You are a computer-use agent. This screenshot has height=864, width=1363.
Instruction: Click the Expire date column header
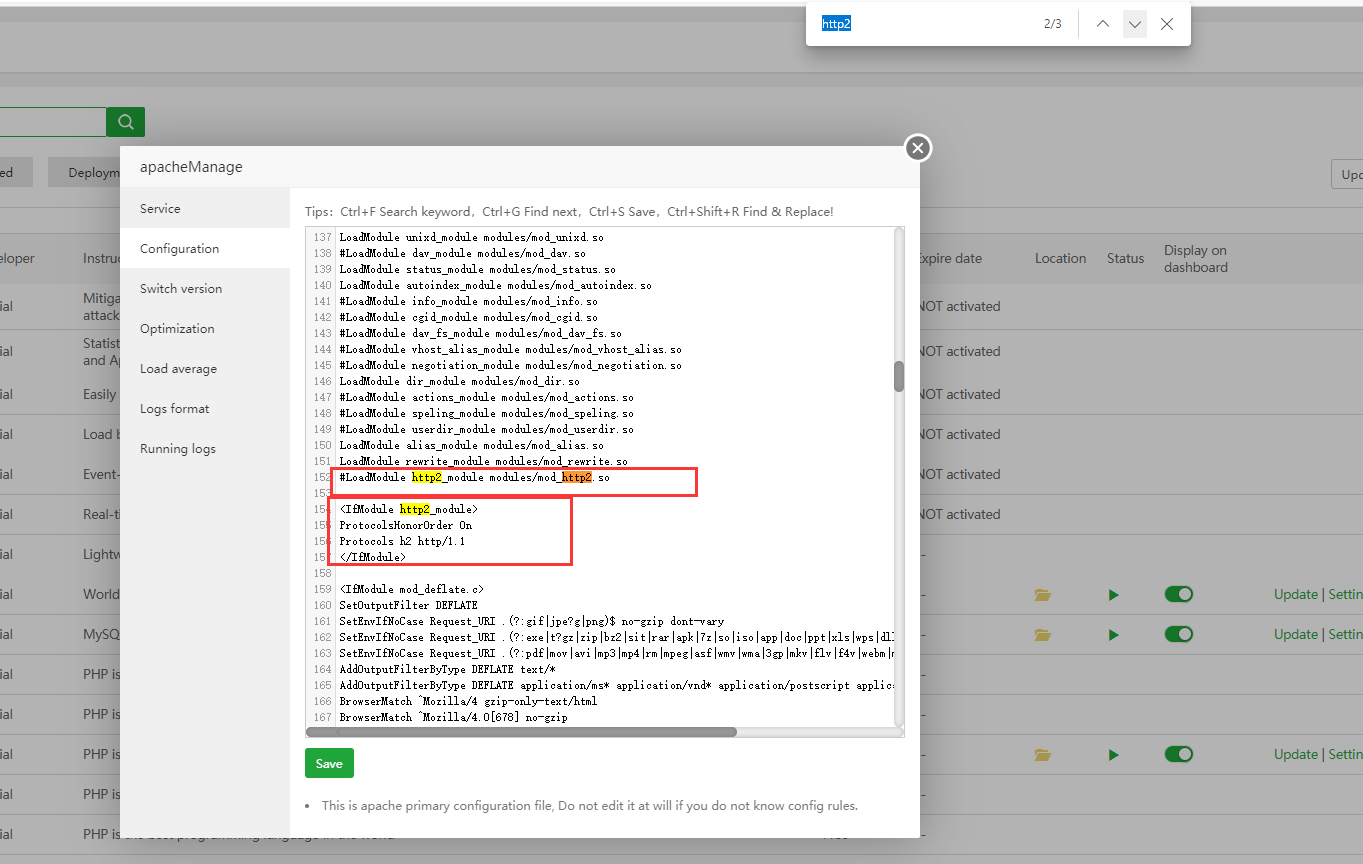point(949,258)
